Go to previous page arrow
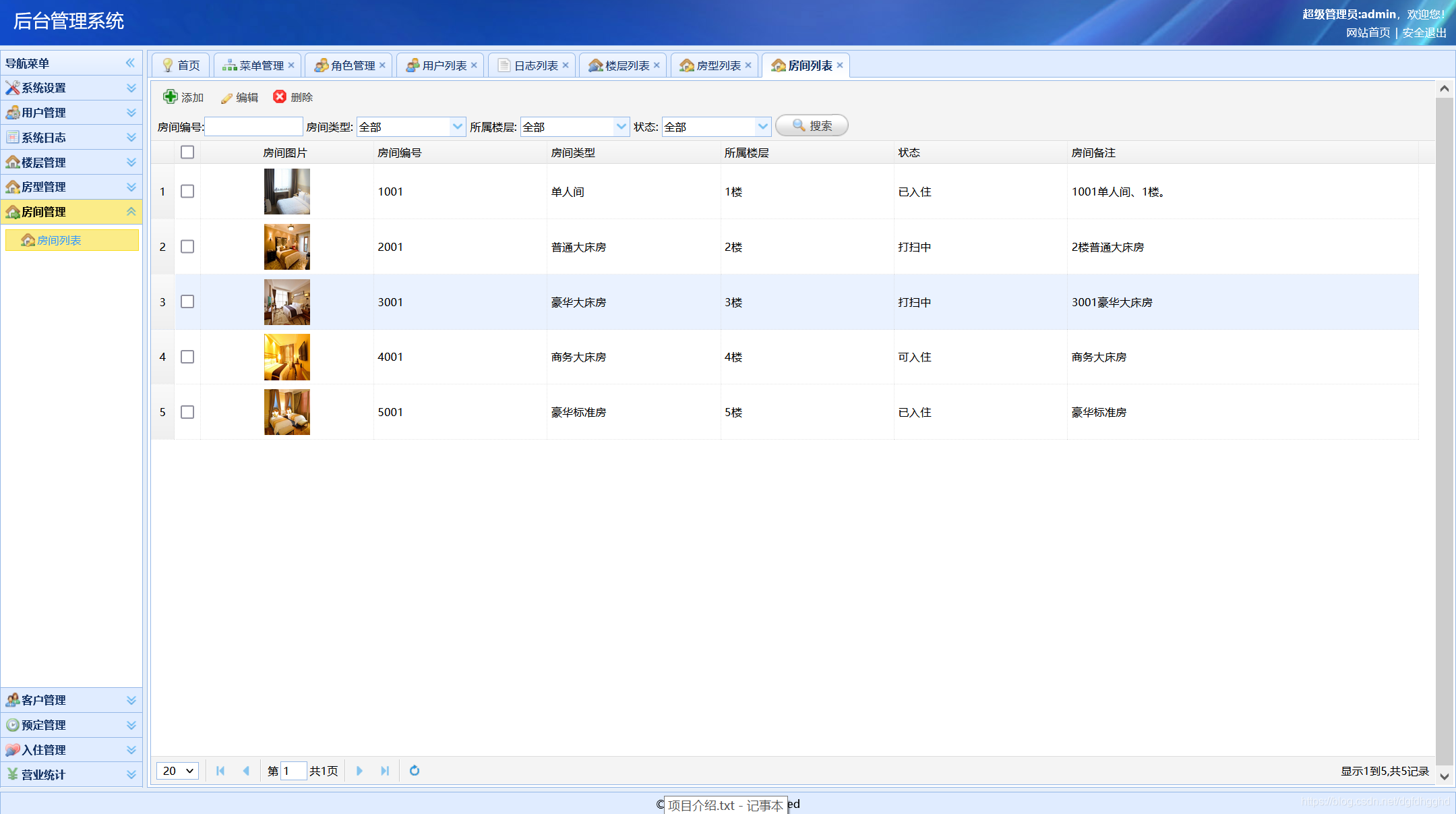This screenshot has height=814, width=1456. coord(246,771)
